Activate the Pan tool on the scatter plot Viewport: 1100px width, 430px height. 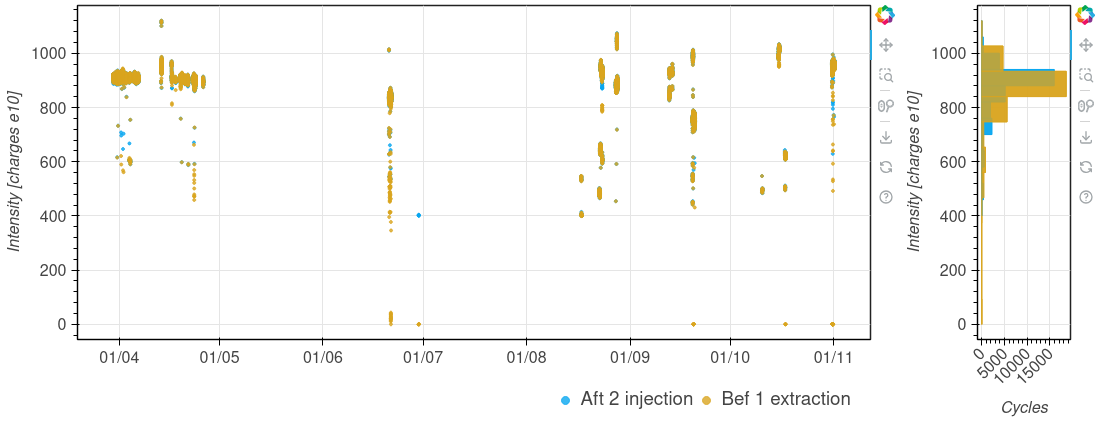[x=885, y=45]
